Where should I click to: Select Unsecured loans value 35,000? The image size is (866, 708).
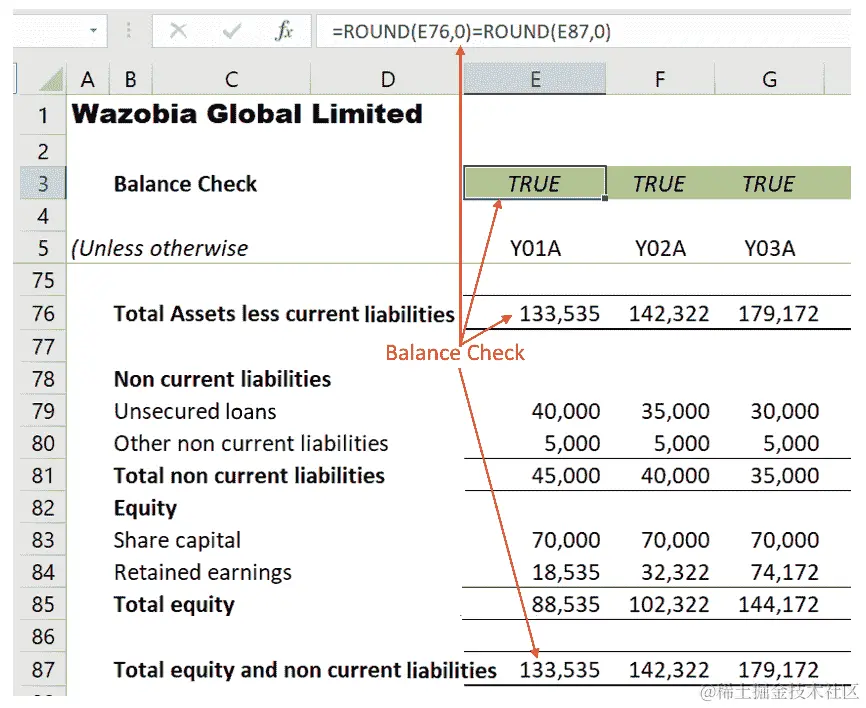[x=675, y=411]
